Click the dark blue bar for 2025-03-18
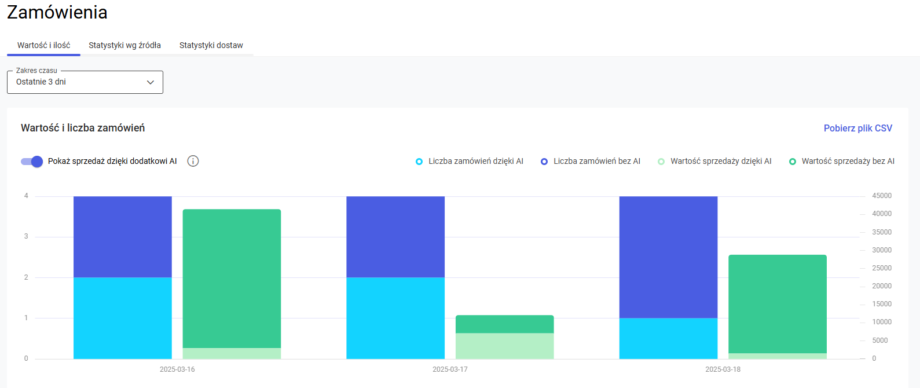 pos(668,257)
